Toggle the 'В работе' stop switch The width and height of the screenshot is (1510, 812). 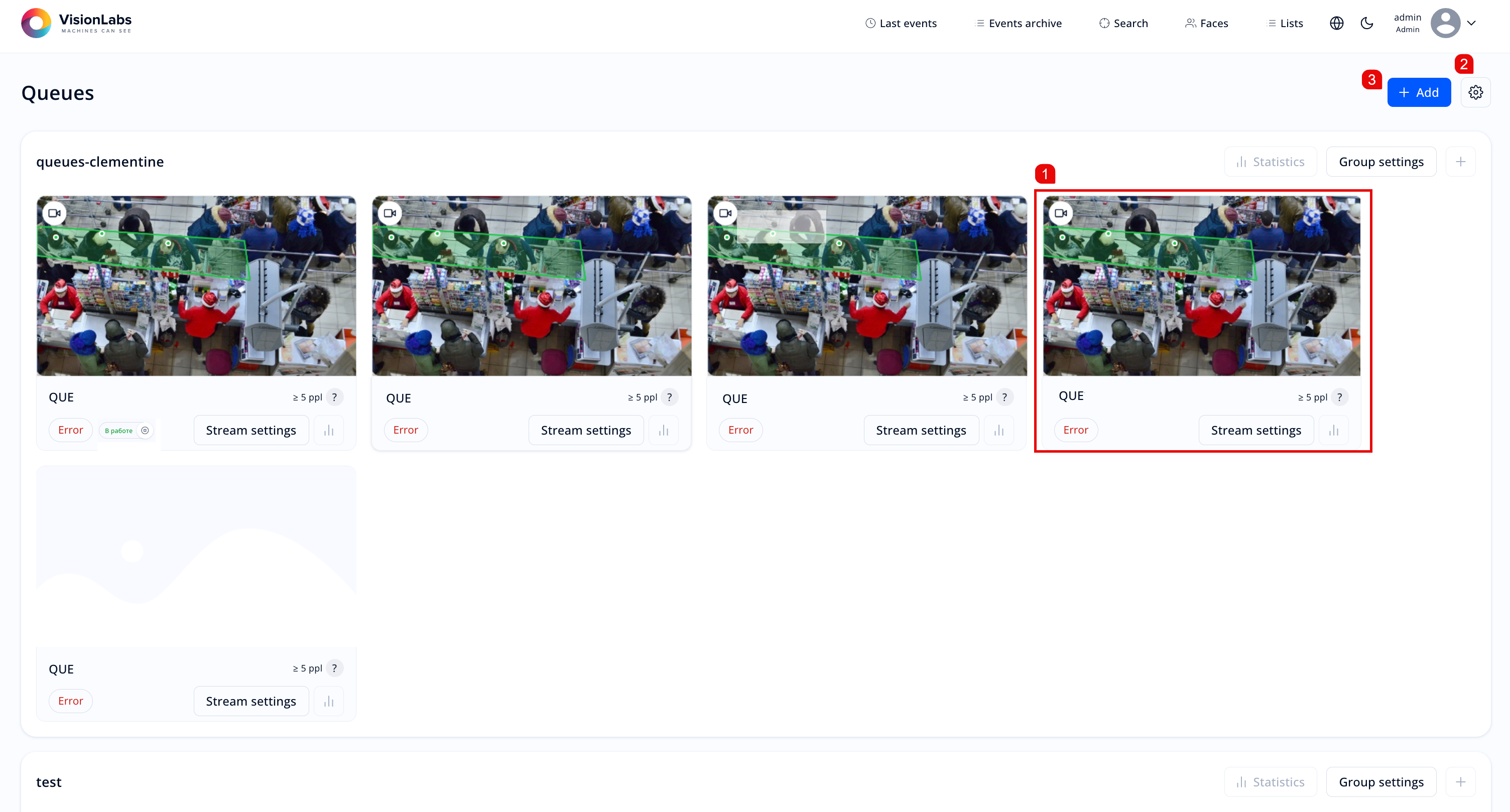145,431
